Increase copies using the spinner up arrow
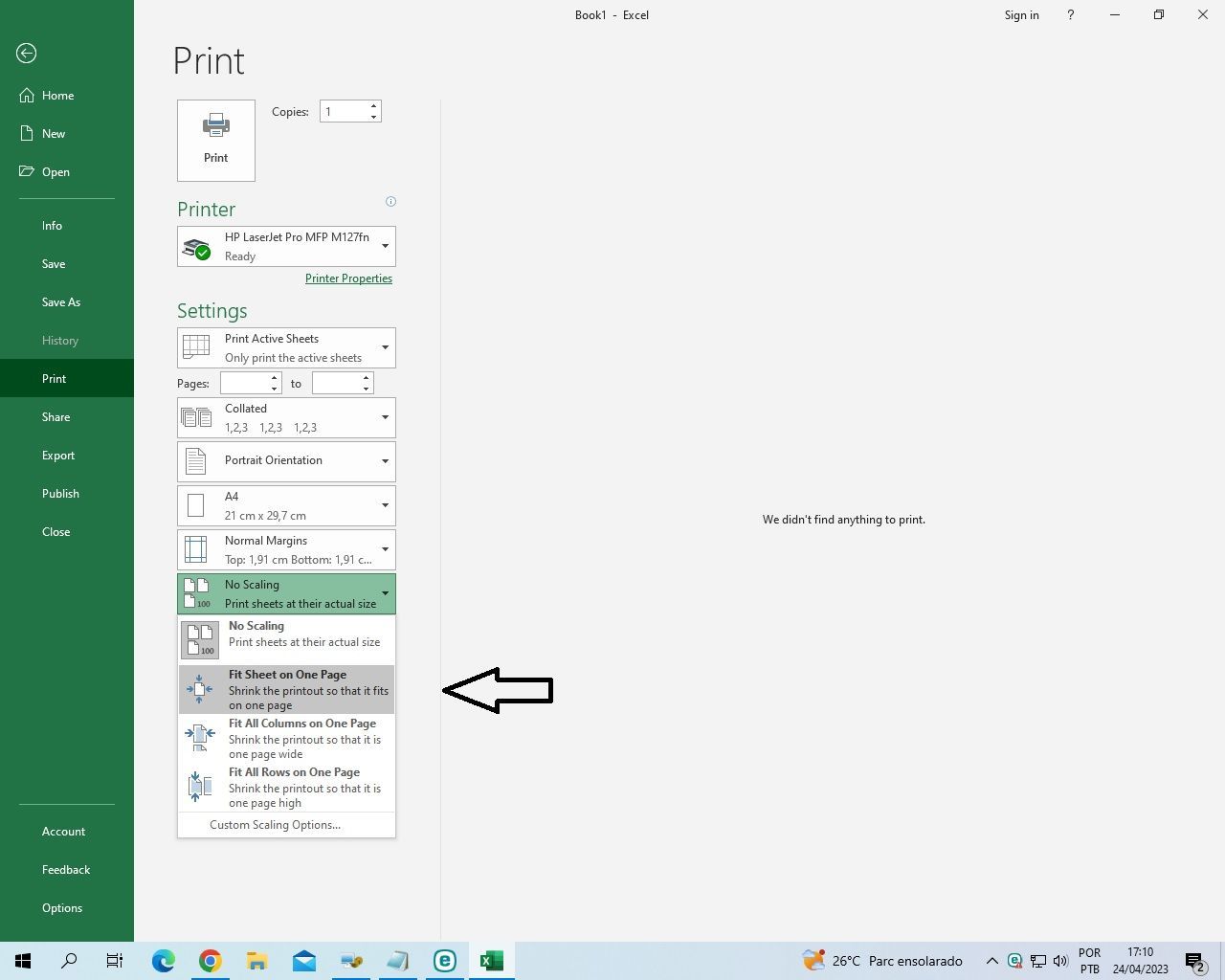Image resolution: width=1225 pixels, height=980 pixels. click(373, 105)
